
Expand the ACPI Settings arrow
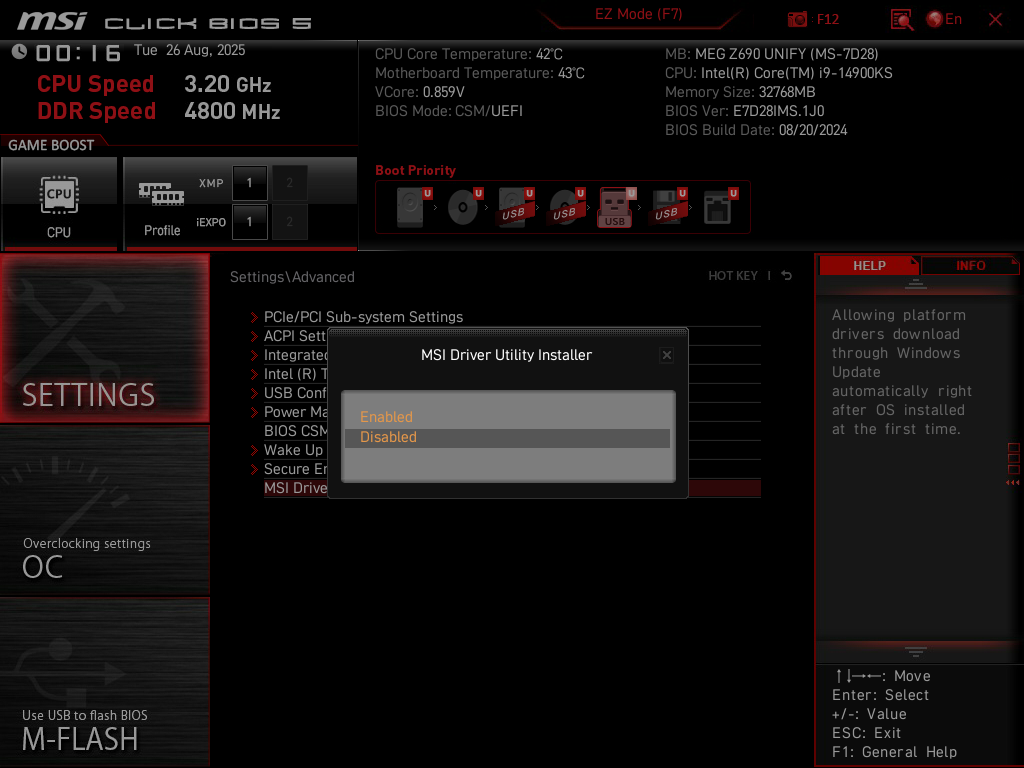tap(254, 336)
